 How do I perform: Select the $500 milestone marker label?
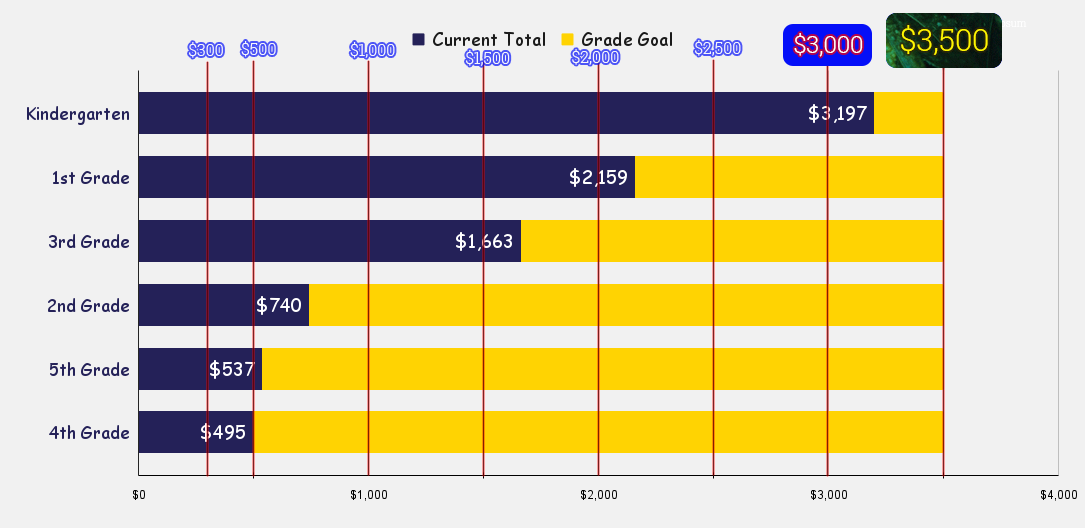(x=258, y=50)
